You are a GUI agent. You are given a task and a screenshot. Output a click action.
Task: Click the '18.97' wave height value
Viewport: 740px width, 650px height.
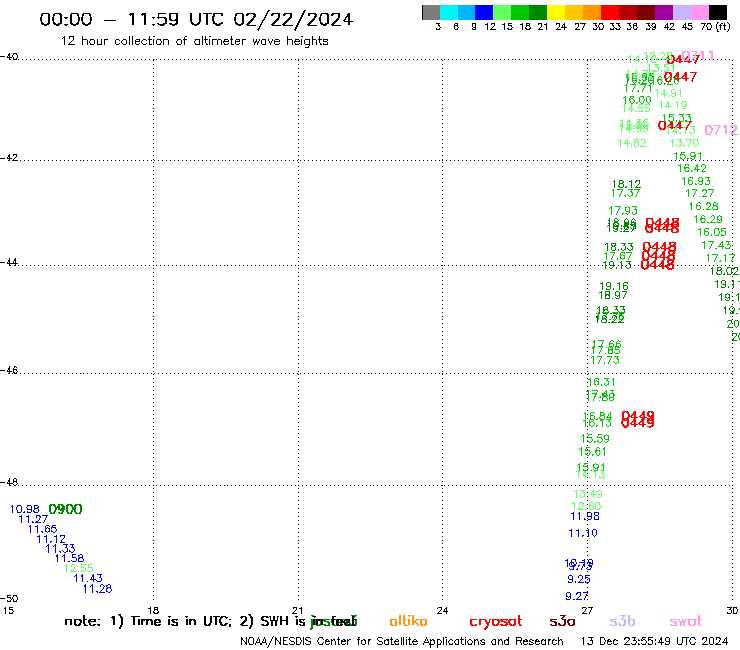point(613,295)
